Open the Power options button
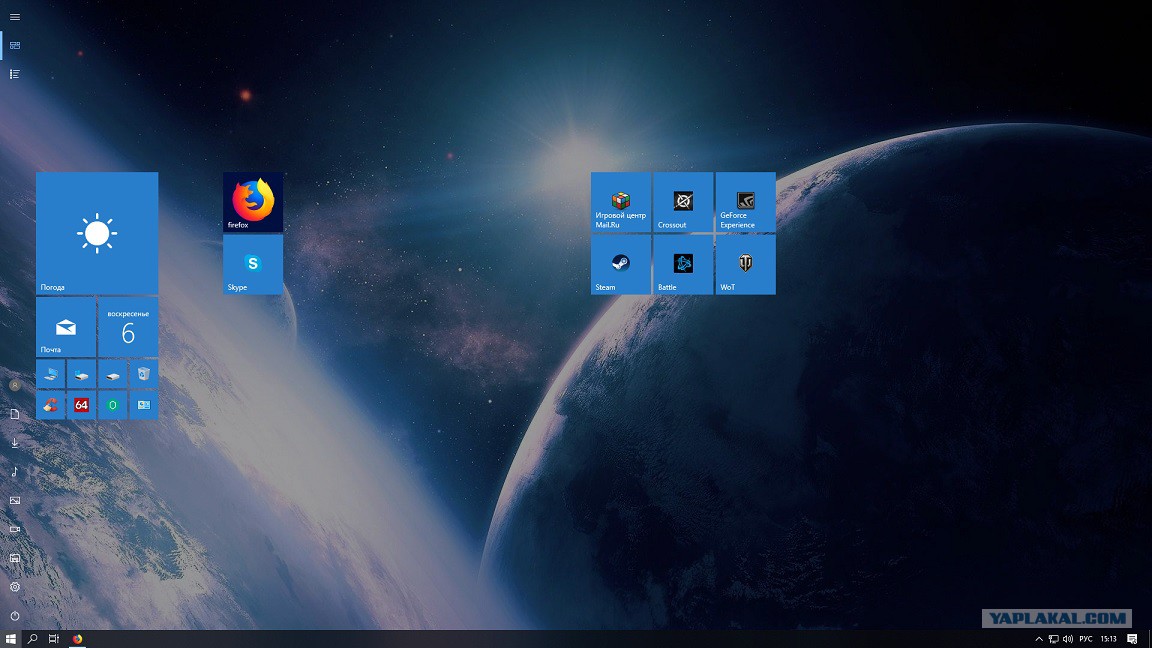The image size is (1152, 648). 15,616
